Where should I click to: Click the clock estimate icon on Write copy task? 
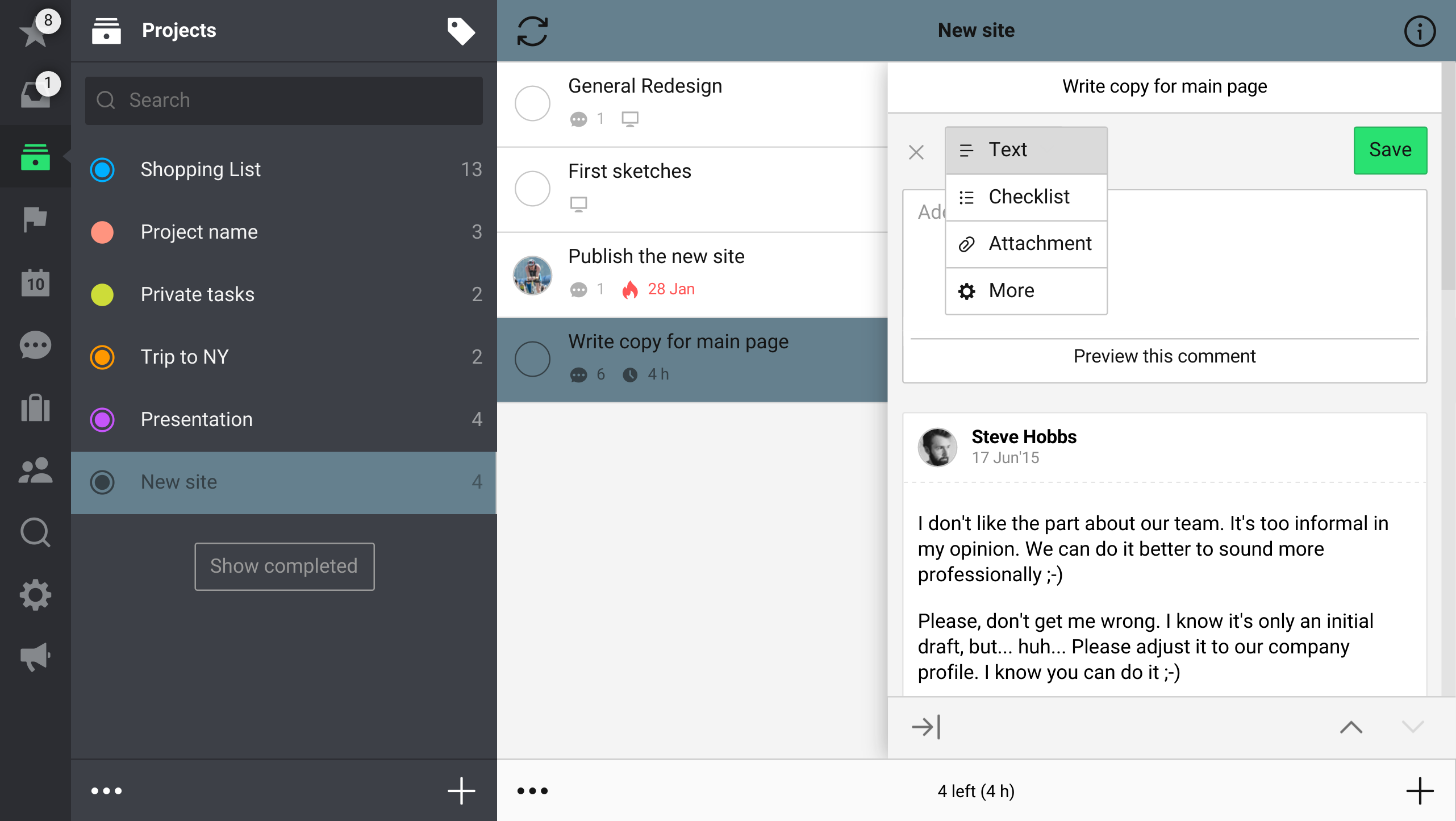(629, 374)
